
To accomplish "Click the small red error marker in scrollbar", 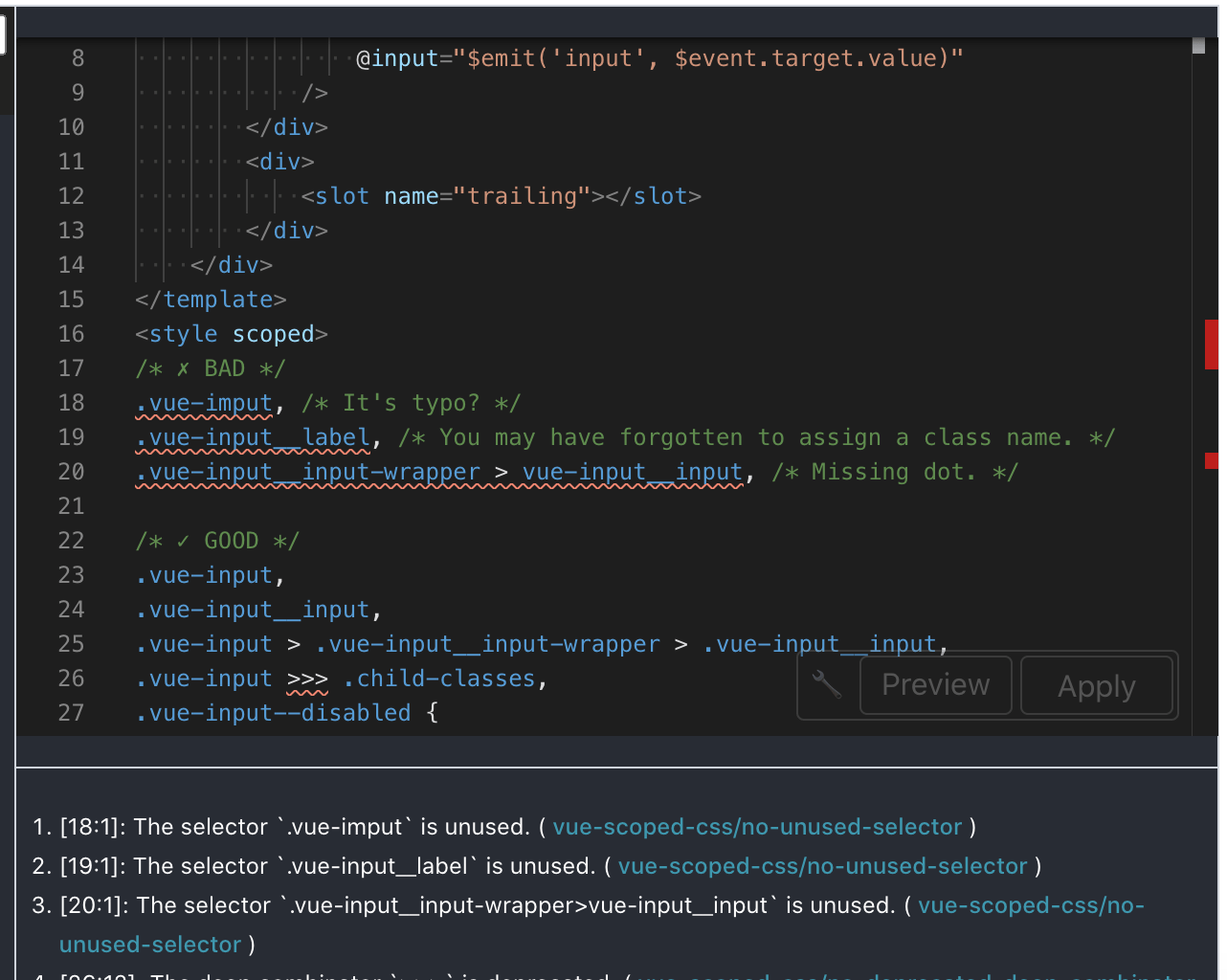I will pos(1212,460).
